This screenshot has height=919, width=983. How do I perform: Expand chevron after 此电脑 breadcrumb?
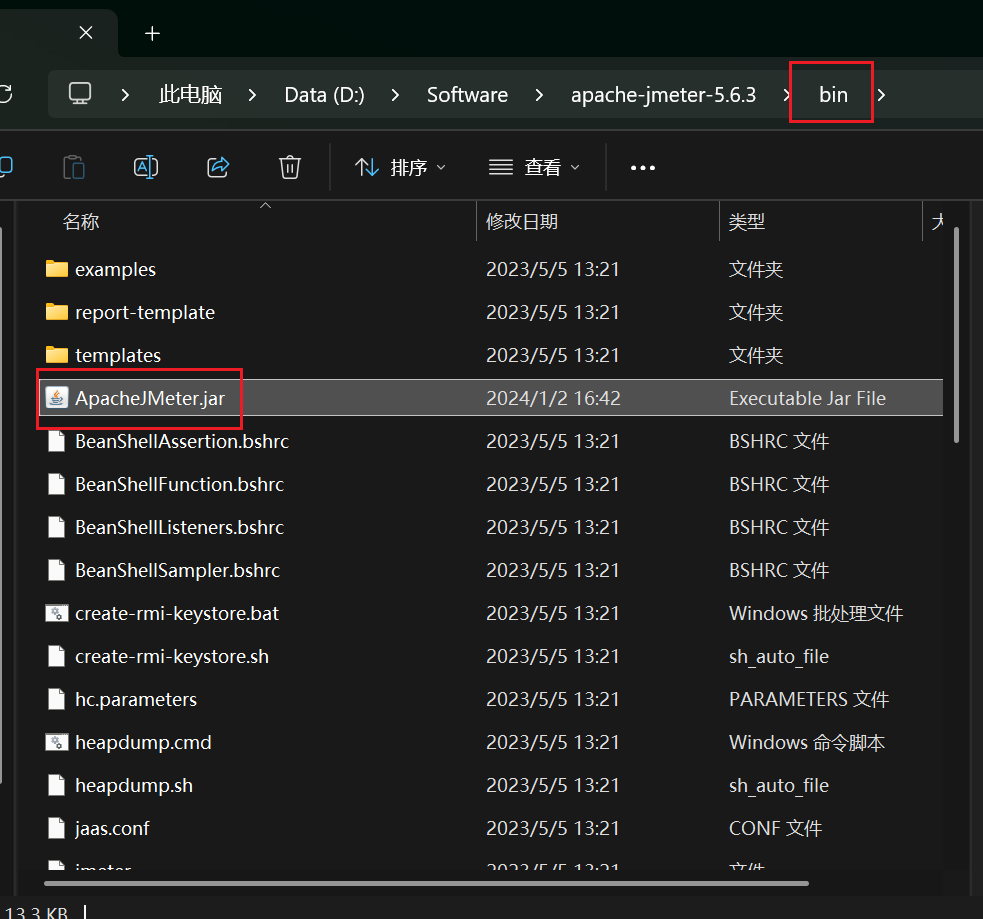[252, 95]
